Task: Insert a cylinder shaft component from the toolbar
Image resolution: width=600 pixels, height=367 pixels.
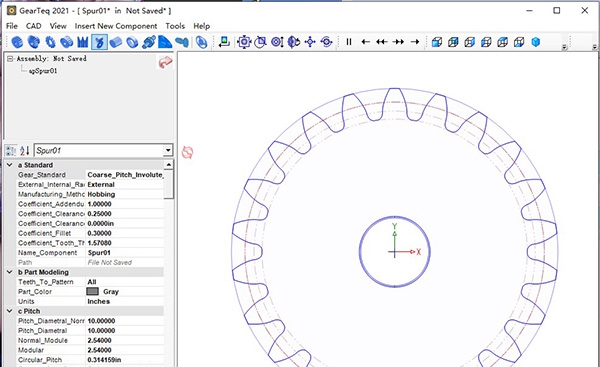Action: (116, 42)
